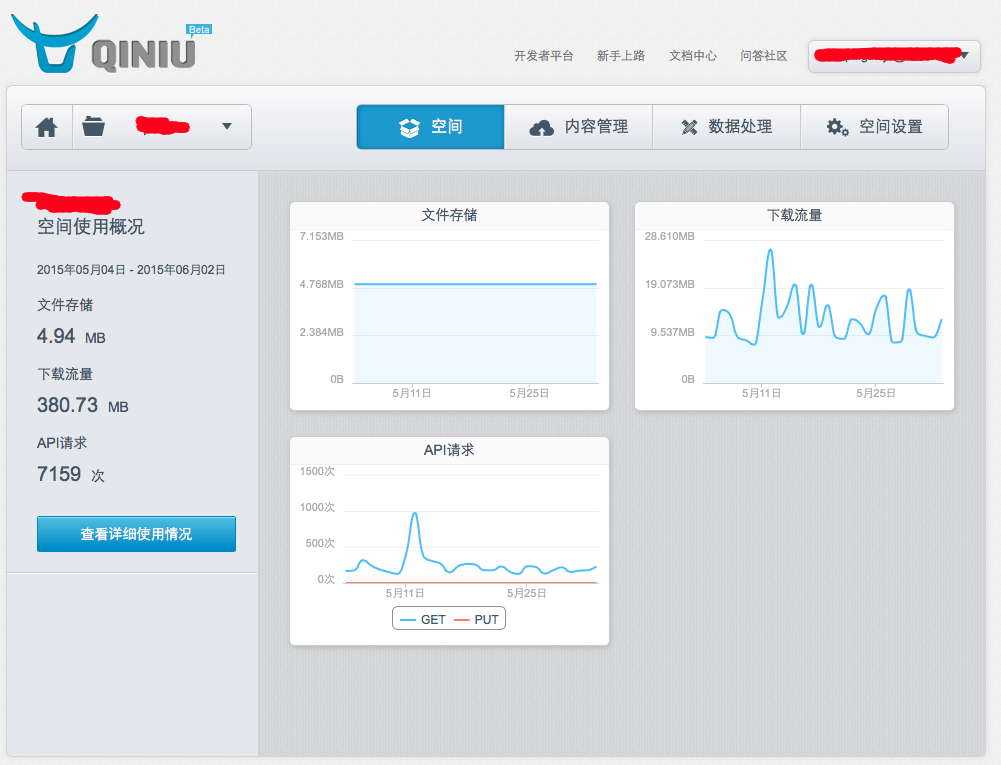Switch to the 空间 tab

click(x=429, y=126)
